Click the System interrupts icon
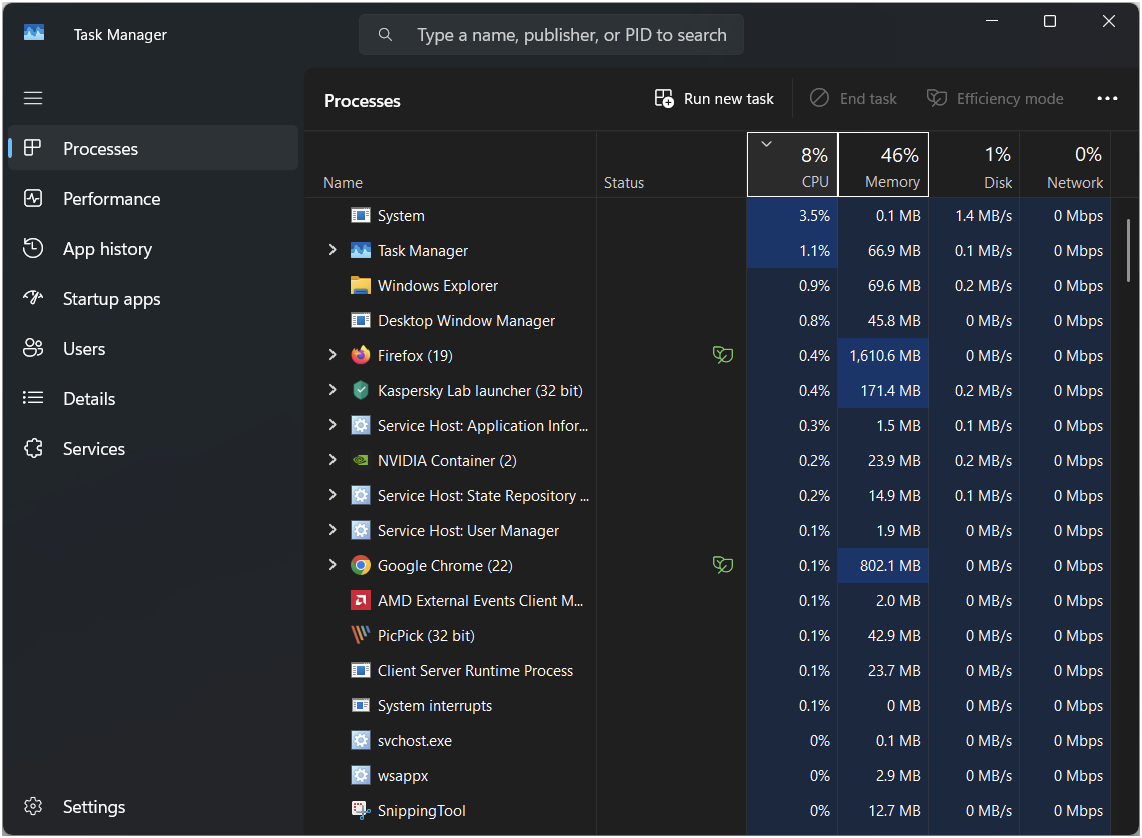The height and width of the screenshot is (838, 1142). (x=361, y=705)
